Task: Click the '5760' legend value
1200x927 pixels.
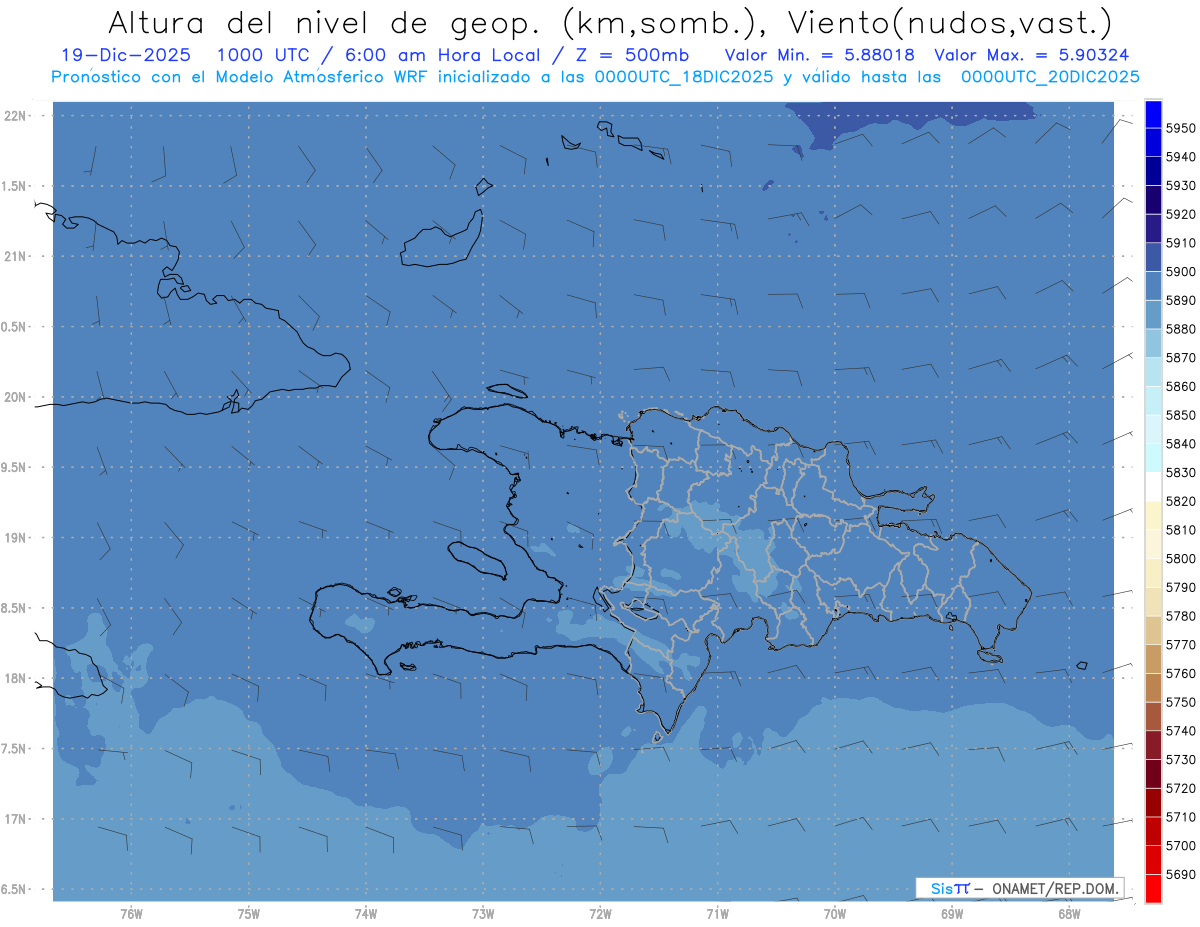Action: (1180, 674)
